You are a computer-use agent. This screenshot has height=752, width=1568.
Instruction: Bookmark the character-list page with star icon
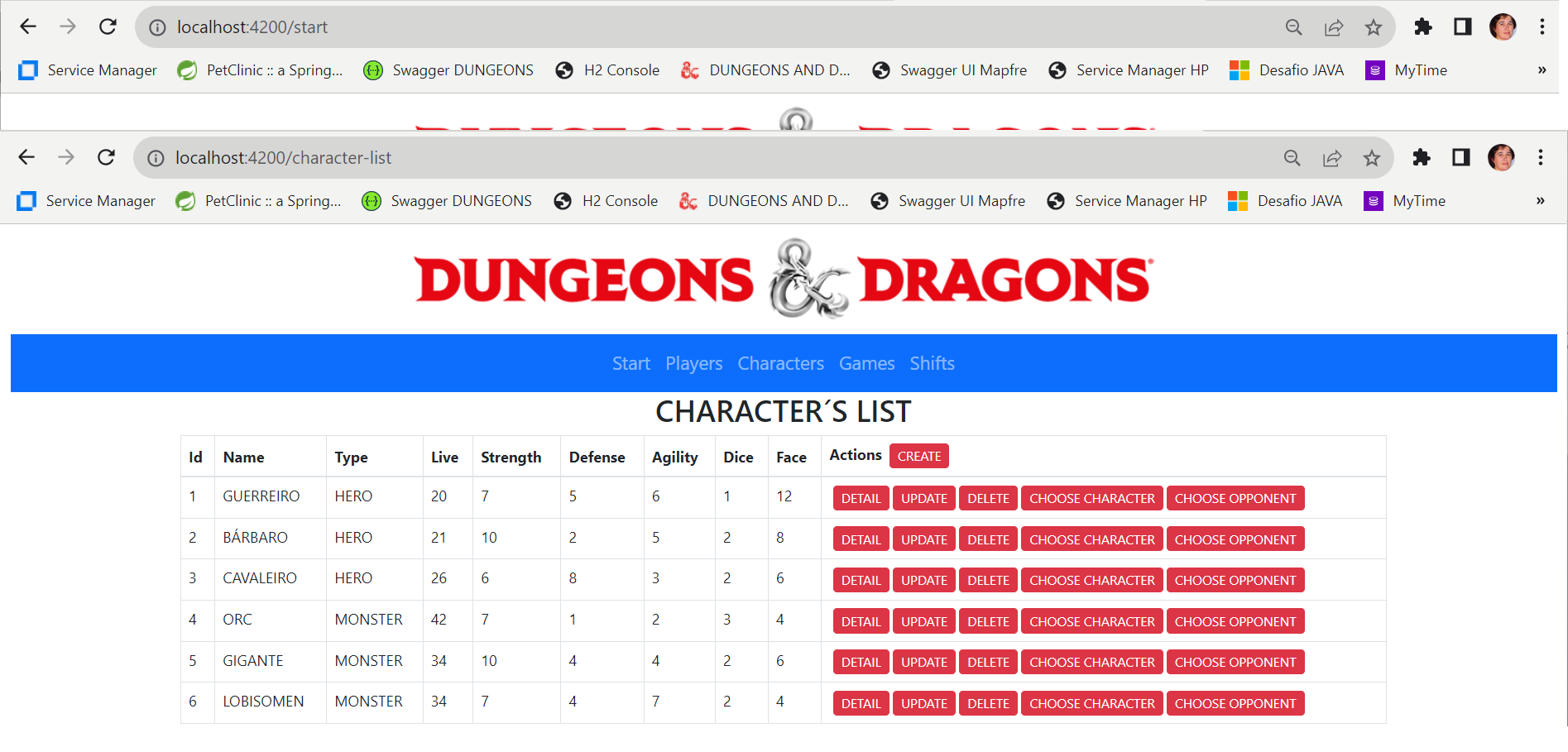point(1372,158)
